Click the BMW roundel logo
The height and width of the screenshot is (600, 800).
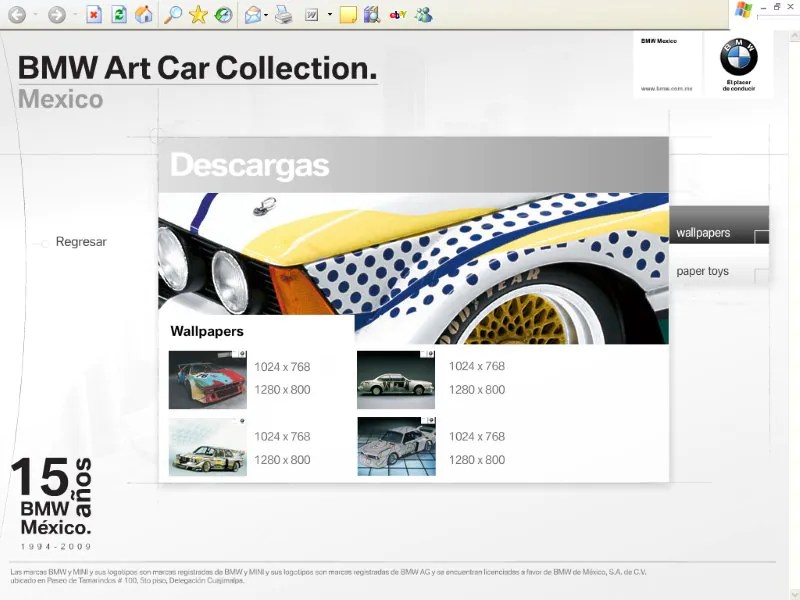(x=738, y=57)
